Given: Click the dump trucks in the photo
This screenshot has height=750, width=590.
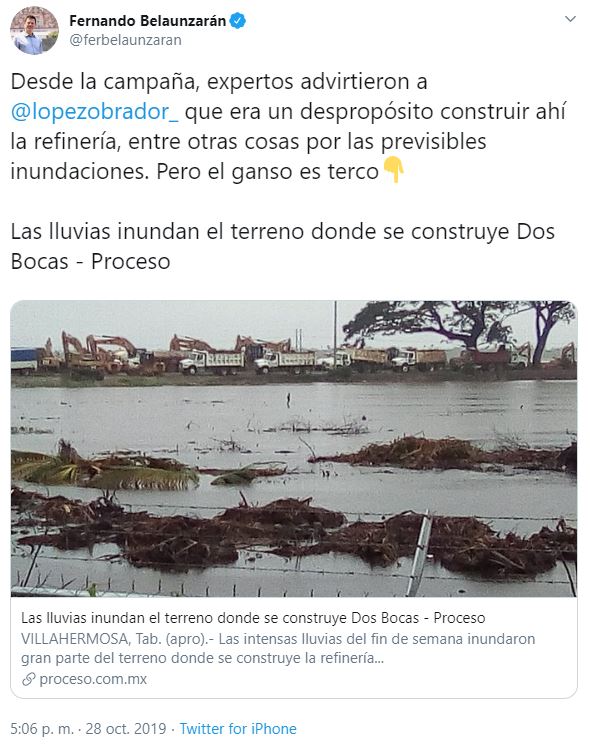Looking at the screenshot, I should (311, 360).
